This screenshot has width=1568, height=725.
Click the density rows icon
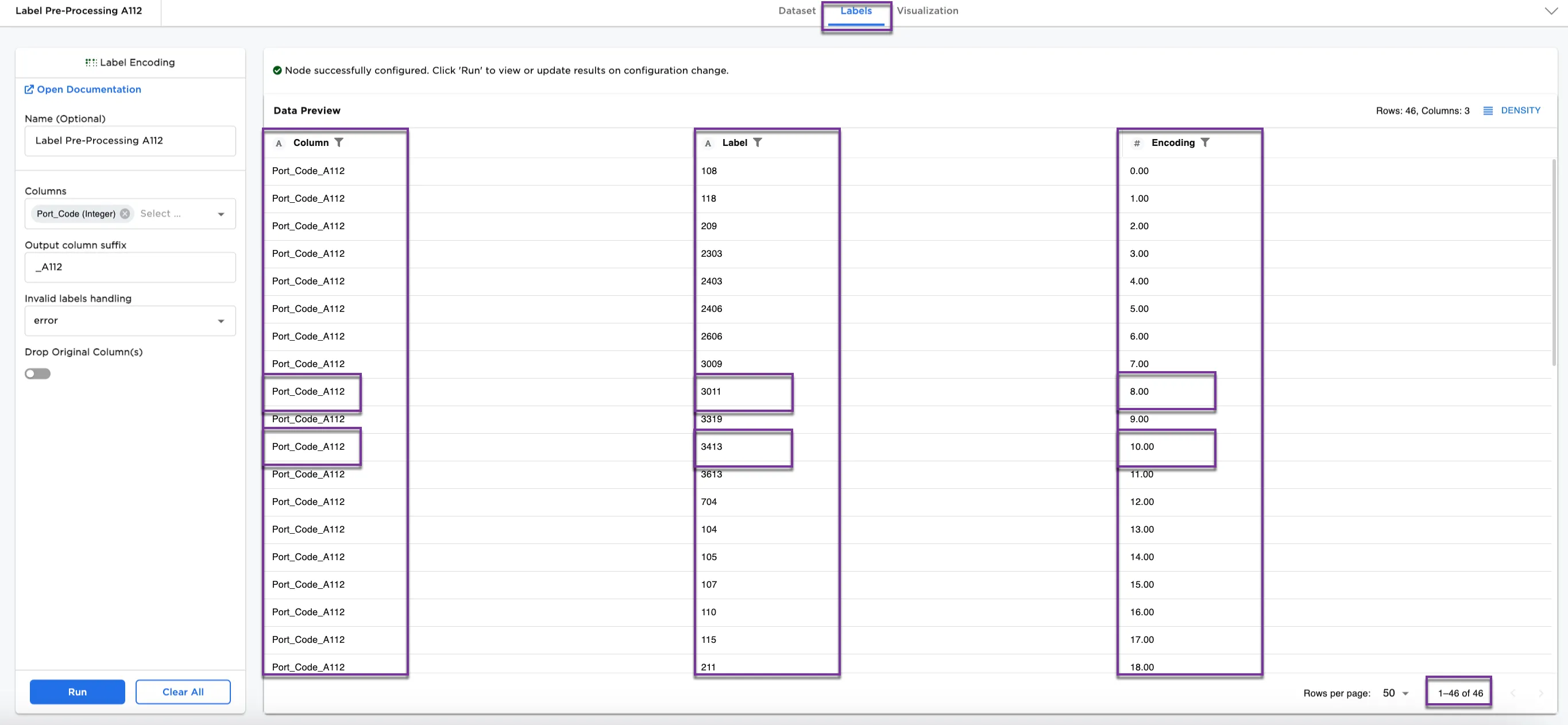pyautogui.click(x=1488, y=111)
